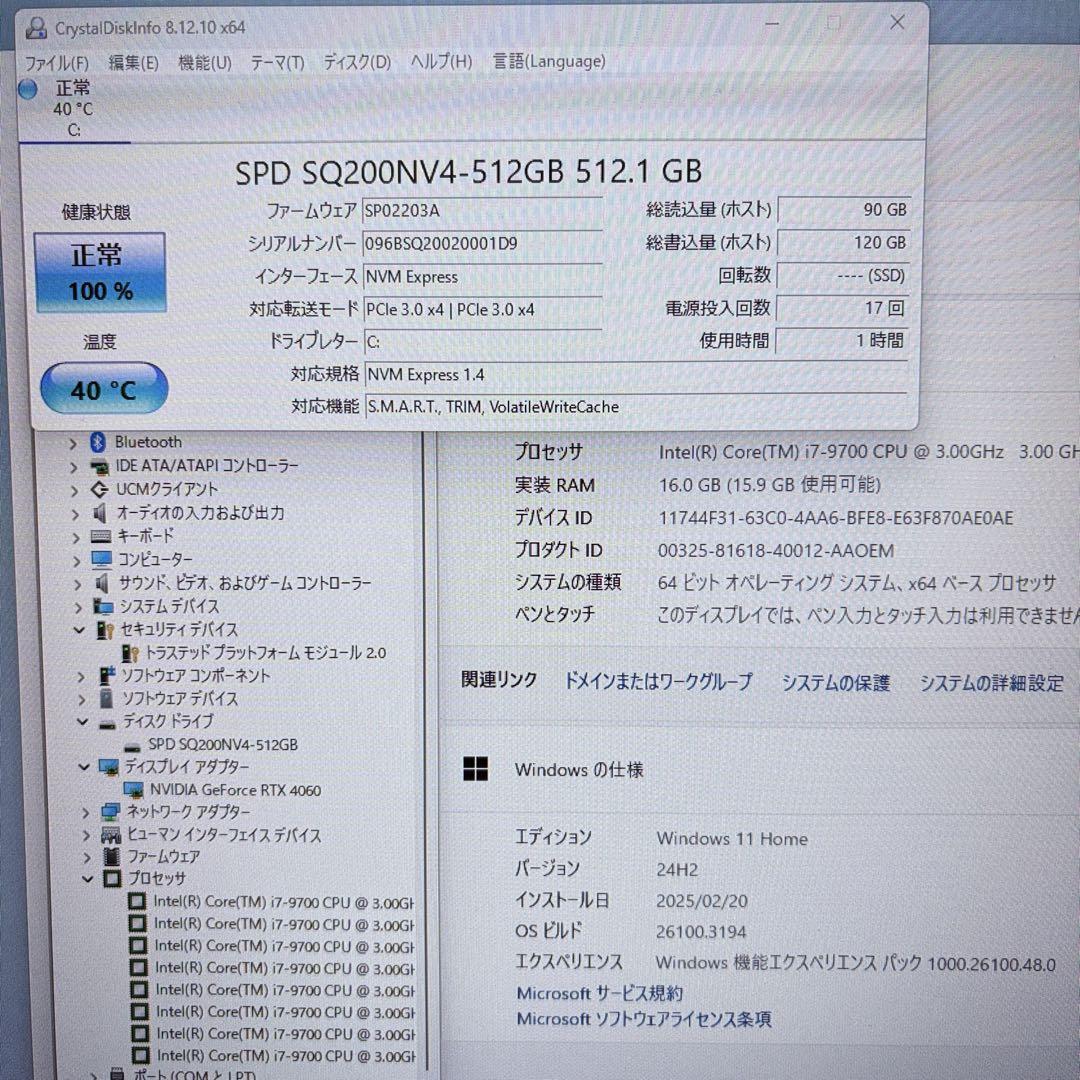Open the Microsoft サービス規約 link
Image resolution: width=1080 pixels, height=1080 pixels.
600,993
